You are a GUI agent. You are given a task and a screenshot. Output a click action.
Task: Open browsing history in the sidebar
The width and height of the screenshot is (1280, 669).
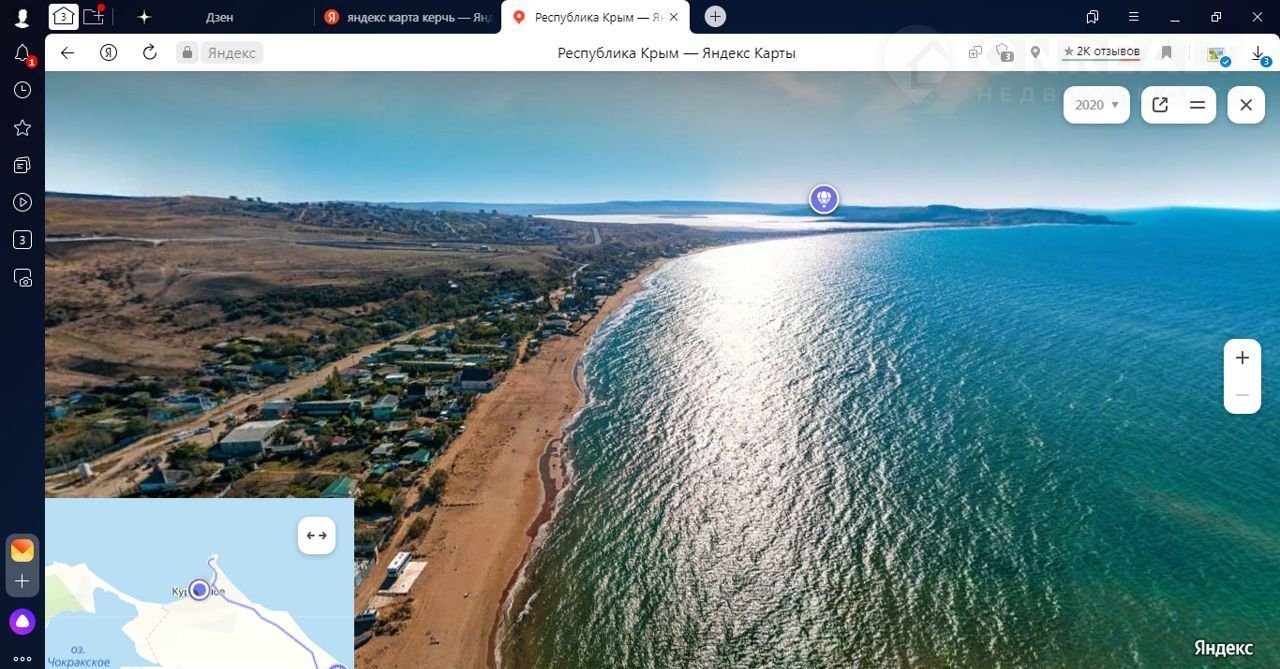click(x=22, y=90)
